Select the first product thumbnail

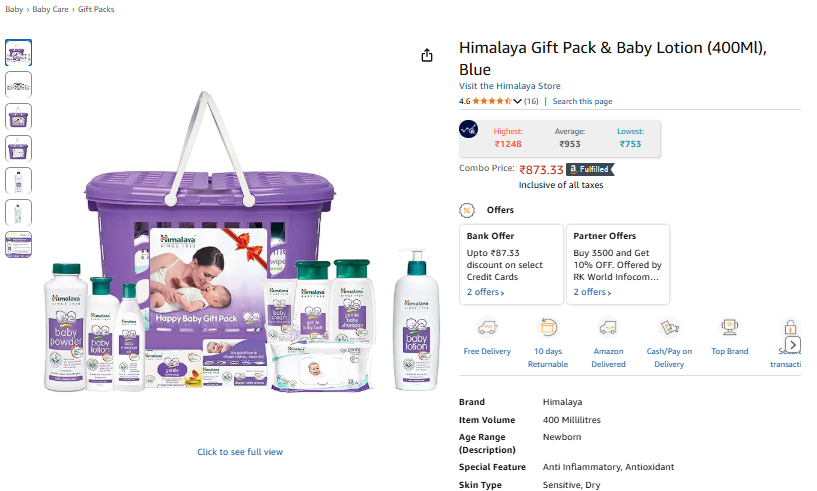[x=19, y=53]
